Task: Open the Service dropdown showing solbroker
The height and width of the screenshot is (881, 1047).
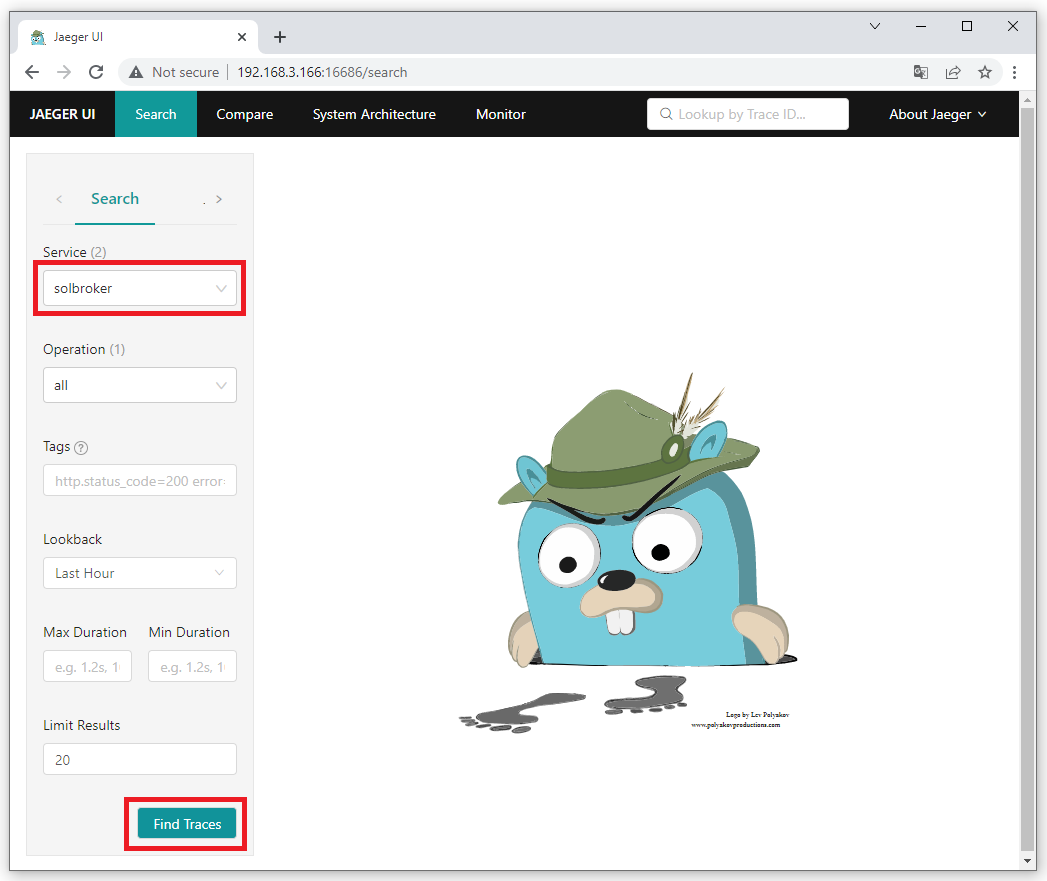Action: coord(140,288)
